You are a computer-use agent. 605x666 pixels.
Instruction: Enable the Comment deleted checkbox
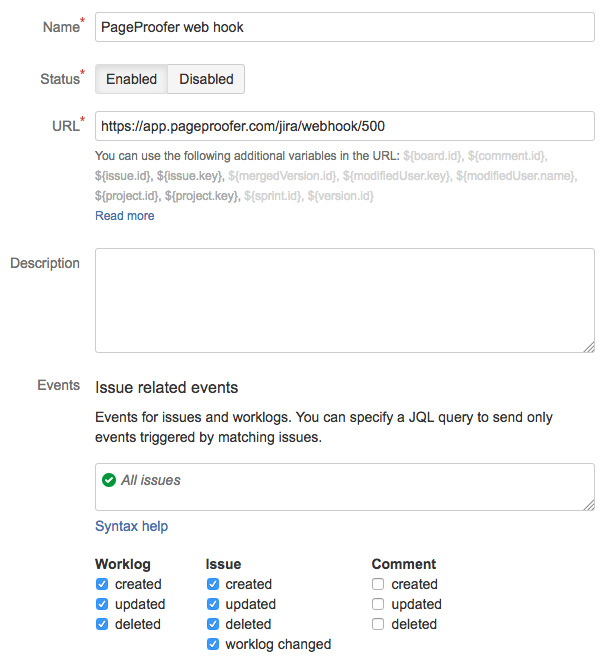(378, 624)
